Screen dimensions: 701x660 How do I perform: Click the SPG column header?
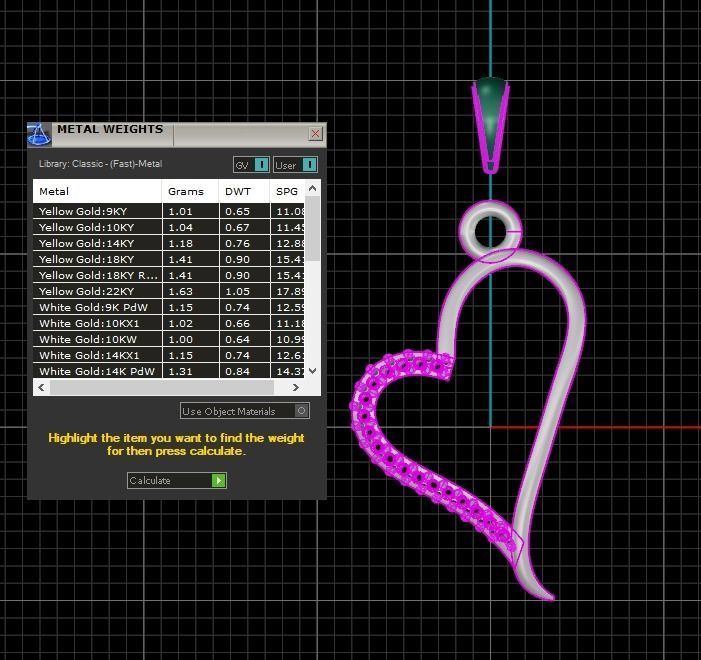pos(287,191)
